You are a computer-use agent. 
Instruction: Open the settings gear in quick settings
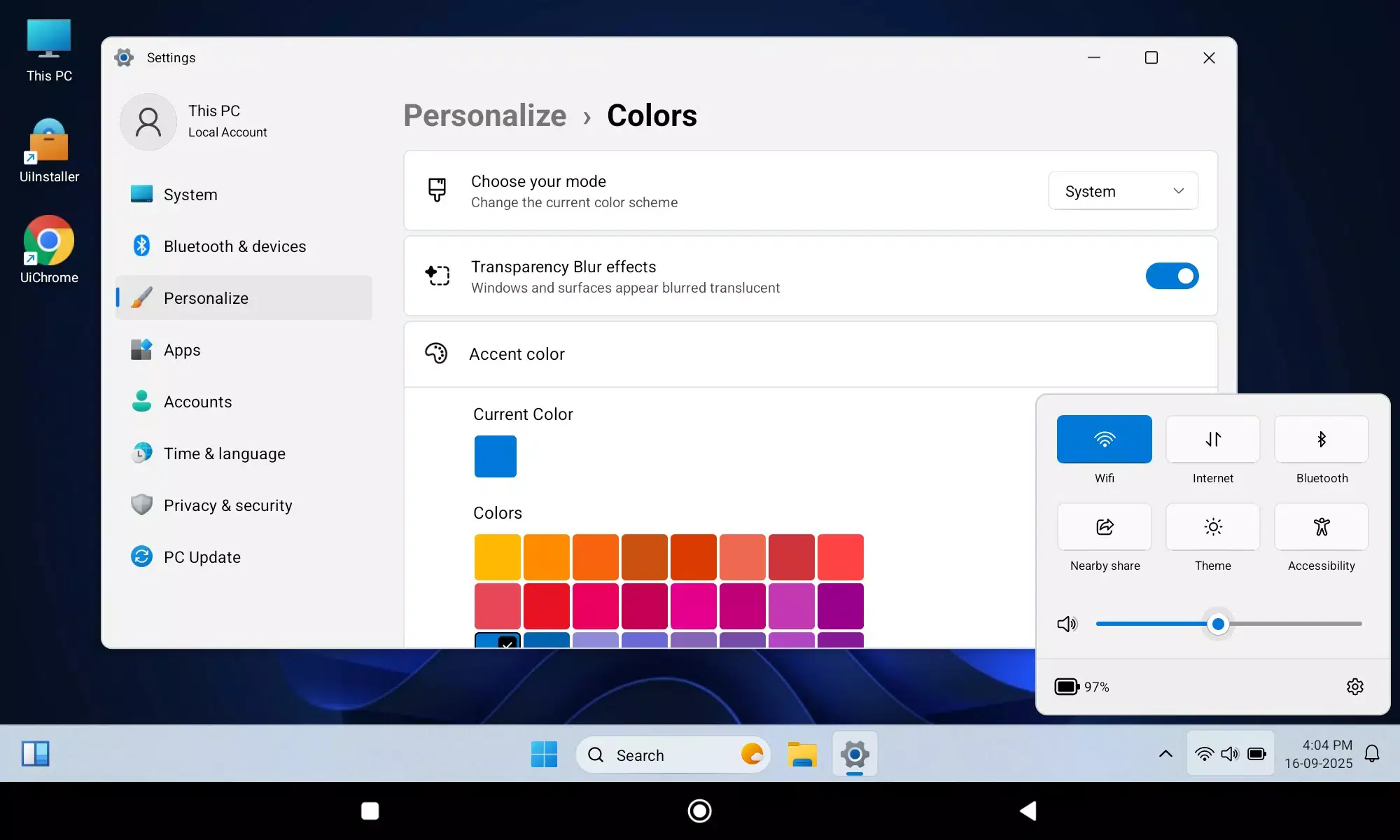(1355, 687)
